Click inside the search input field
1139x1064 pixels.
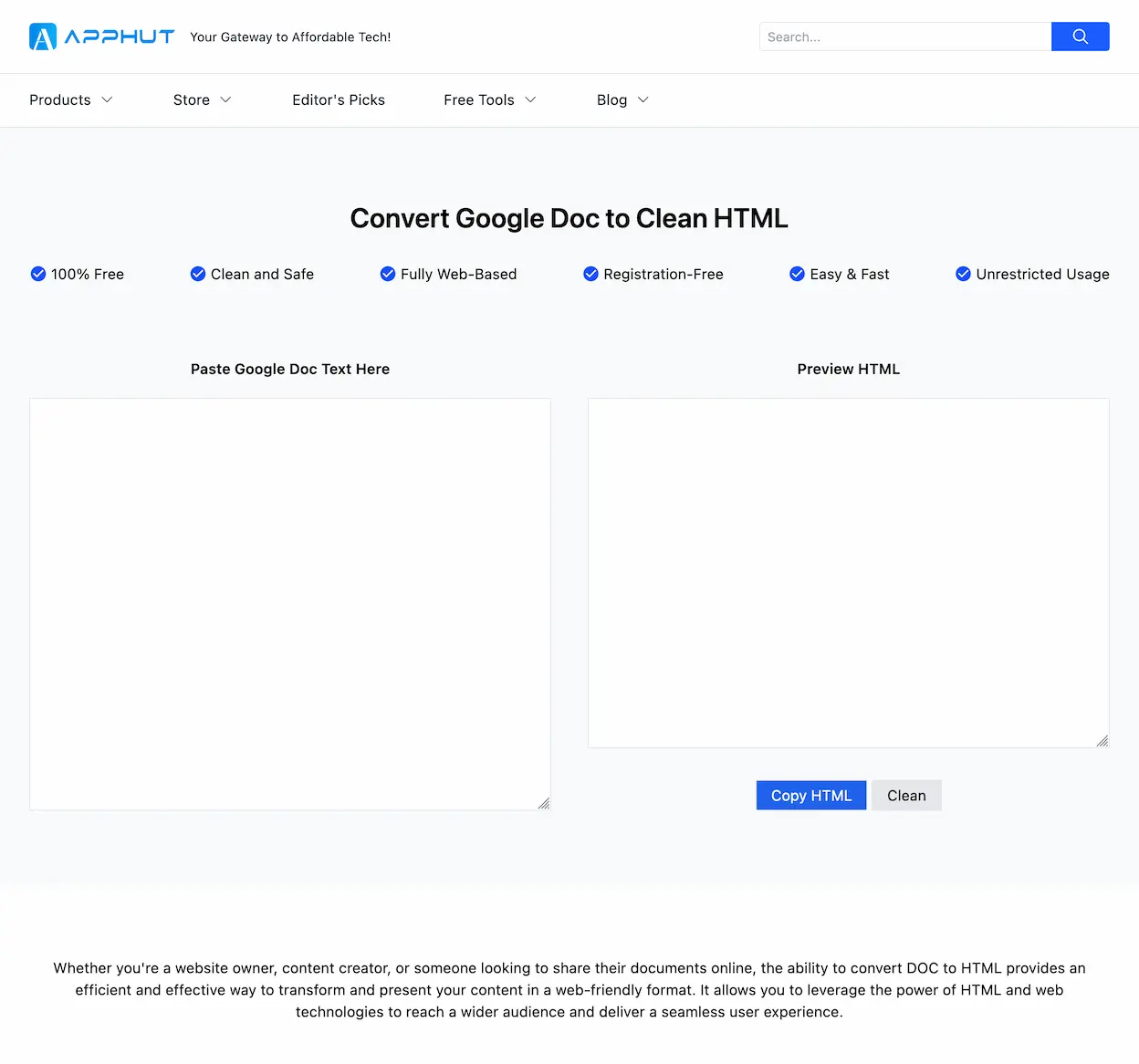click(905, 37)
